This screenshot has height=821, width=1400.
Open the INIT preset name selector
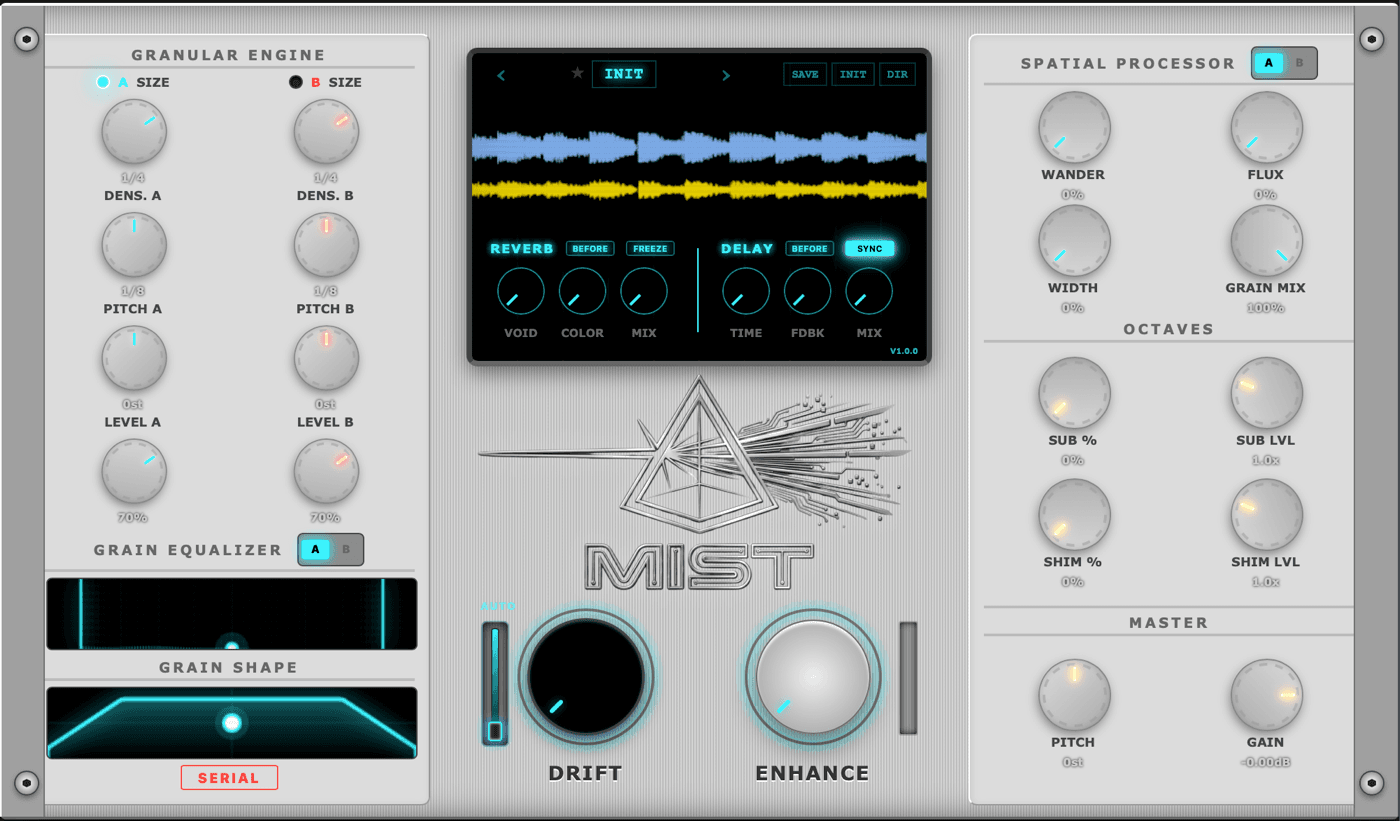point(624,74)
